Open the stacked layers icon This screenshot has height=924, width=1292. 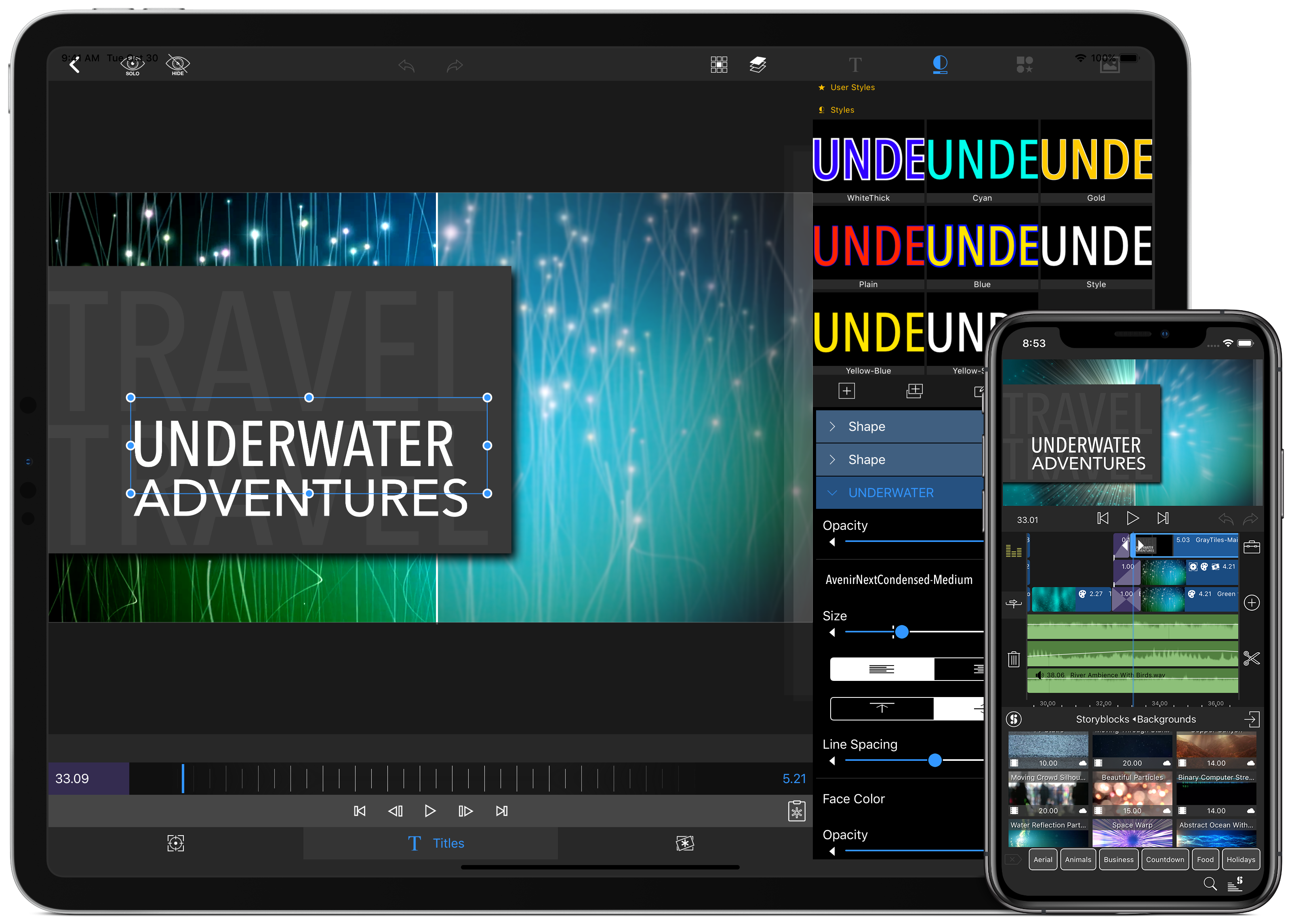click(x=758, y=65)
